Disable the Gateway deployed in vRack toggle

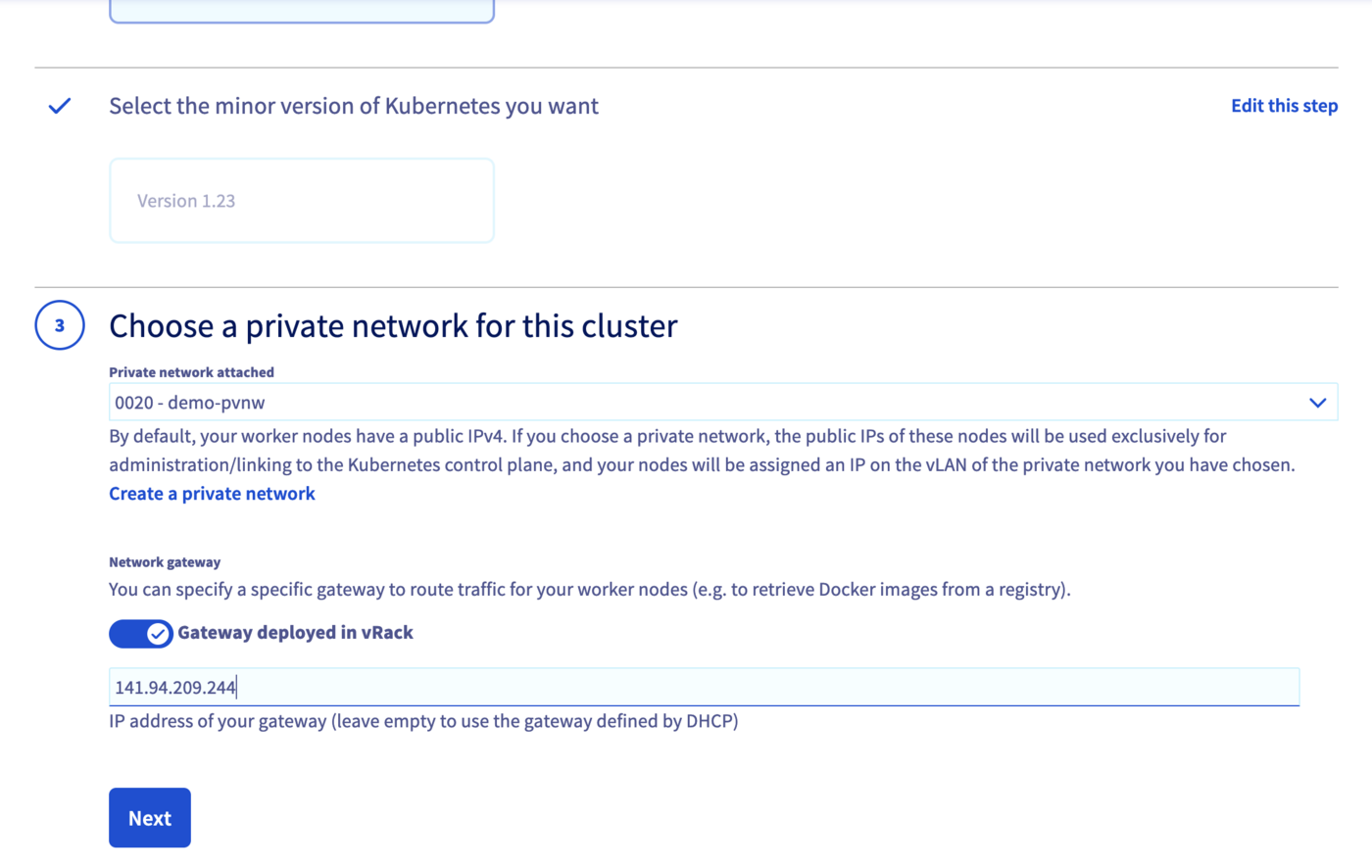[x=140, y=633]
